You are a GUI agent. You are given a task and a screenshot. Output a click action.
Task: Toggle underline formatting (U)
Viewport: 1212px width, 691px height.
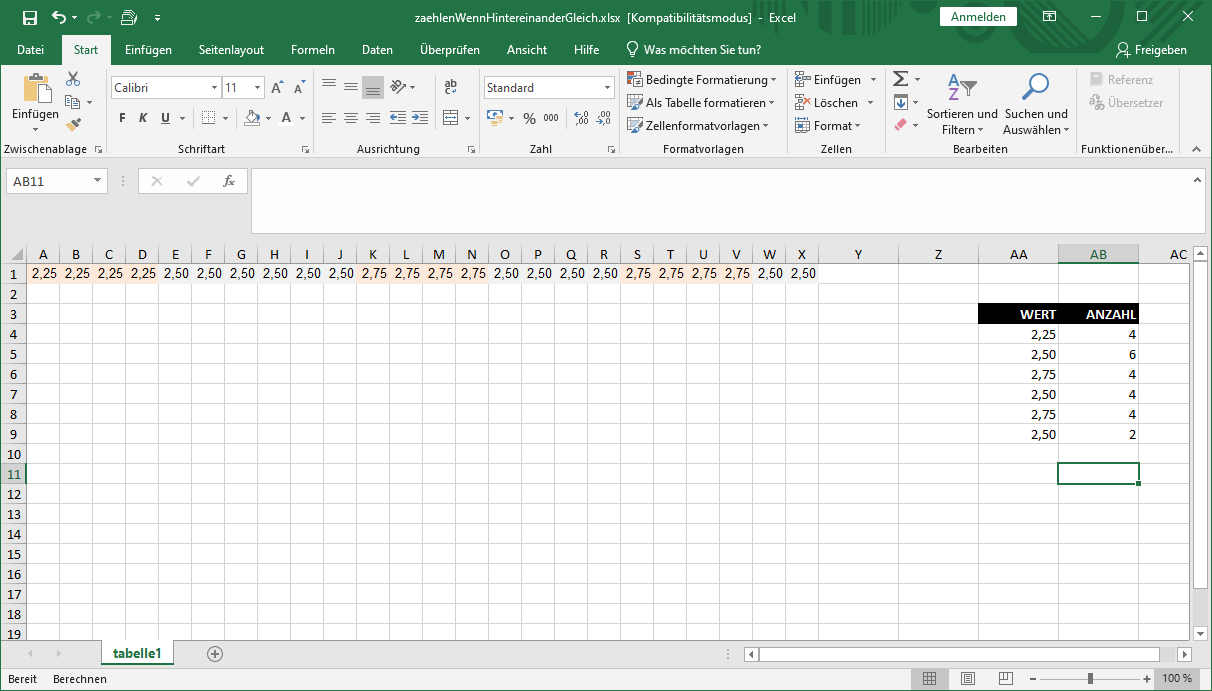click(x=165, y=118)
